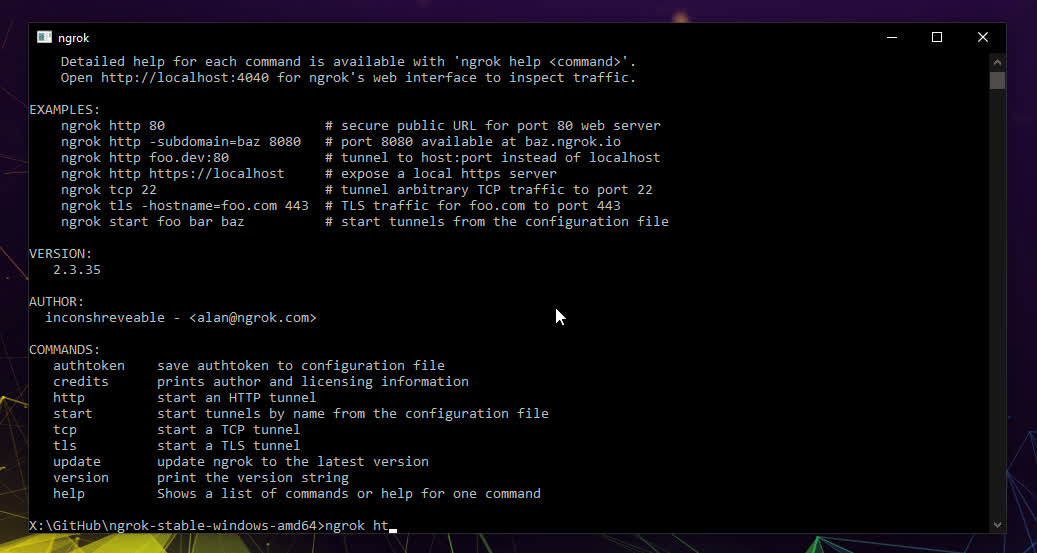
Task: Click the description 'prints author and licensing information'
Action: point(313,382)
